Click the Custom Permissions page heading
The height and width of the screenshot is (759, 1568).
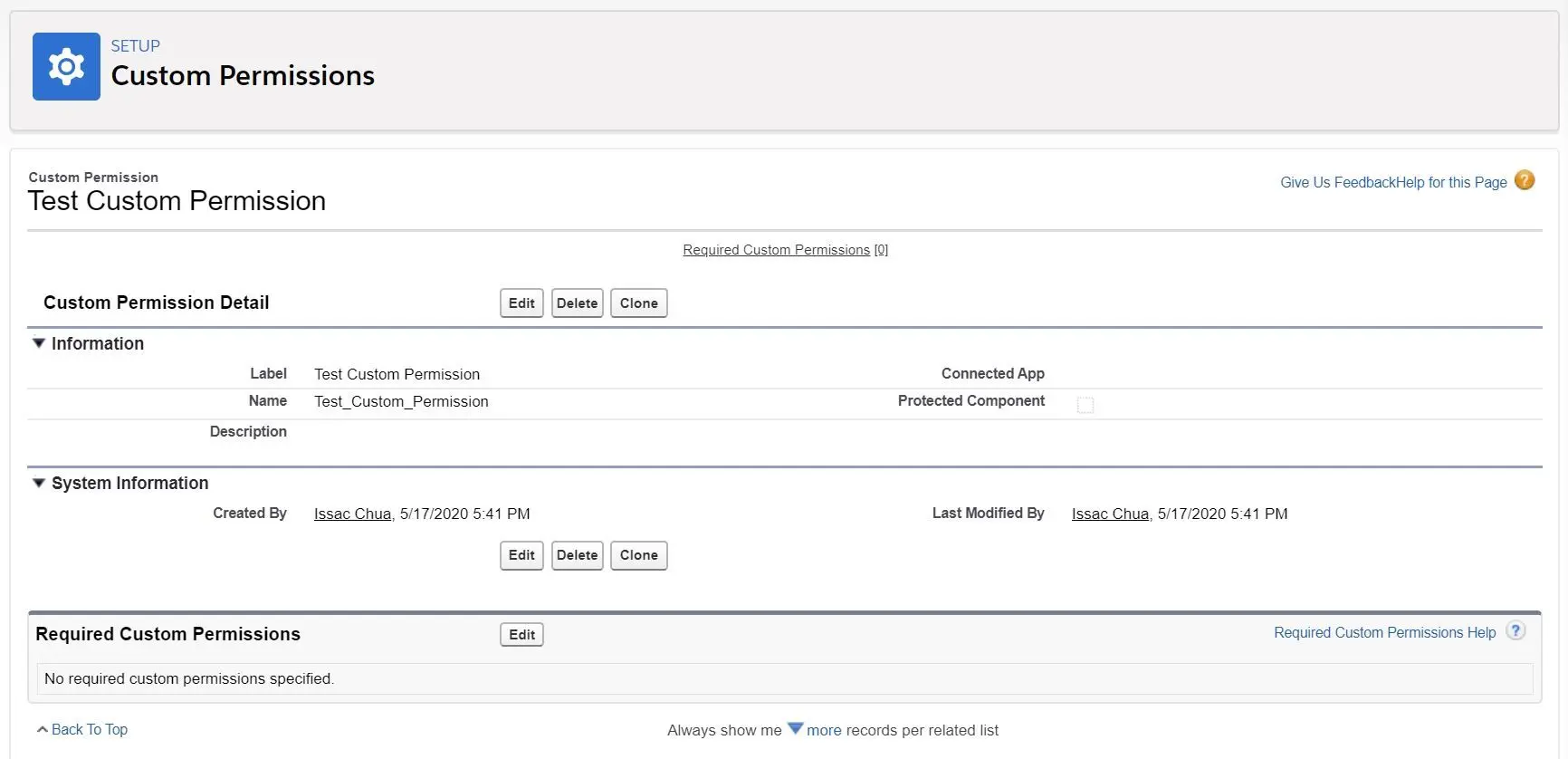coord(243,75)
